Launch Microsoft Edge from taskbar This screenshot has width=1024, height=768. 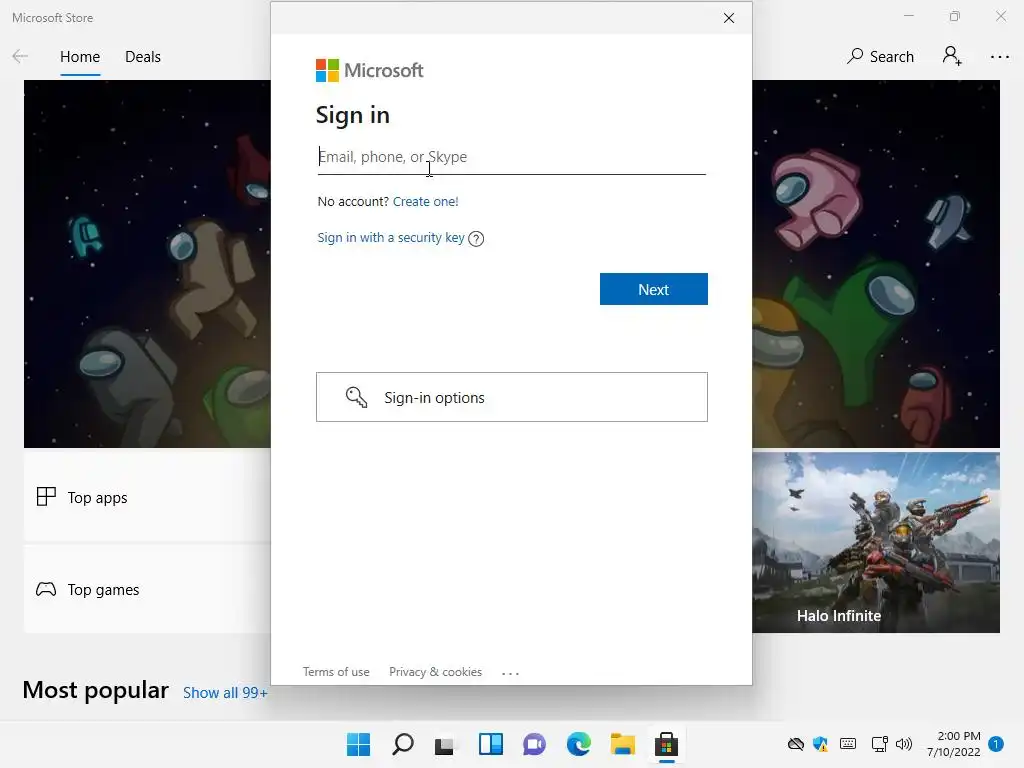pos(579,744)
